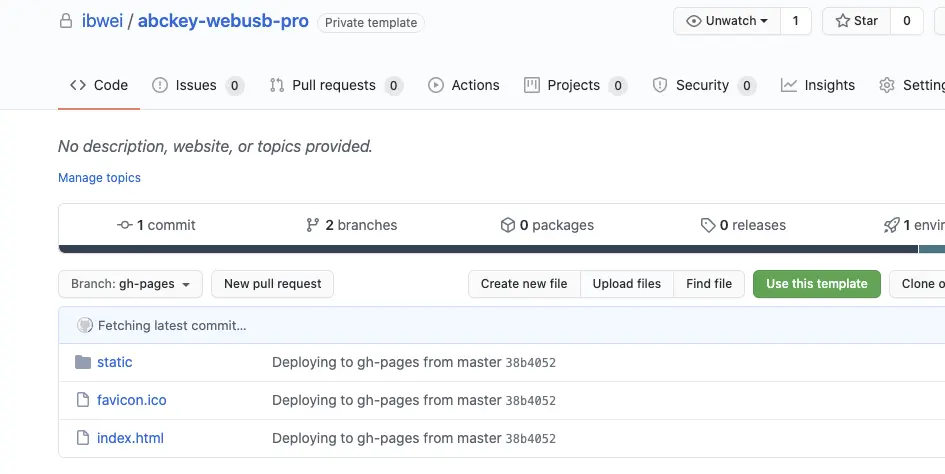The image size is (945, 474).
Task: Click the static folder icon
Action: 83,362
